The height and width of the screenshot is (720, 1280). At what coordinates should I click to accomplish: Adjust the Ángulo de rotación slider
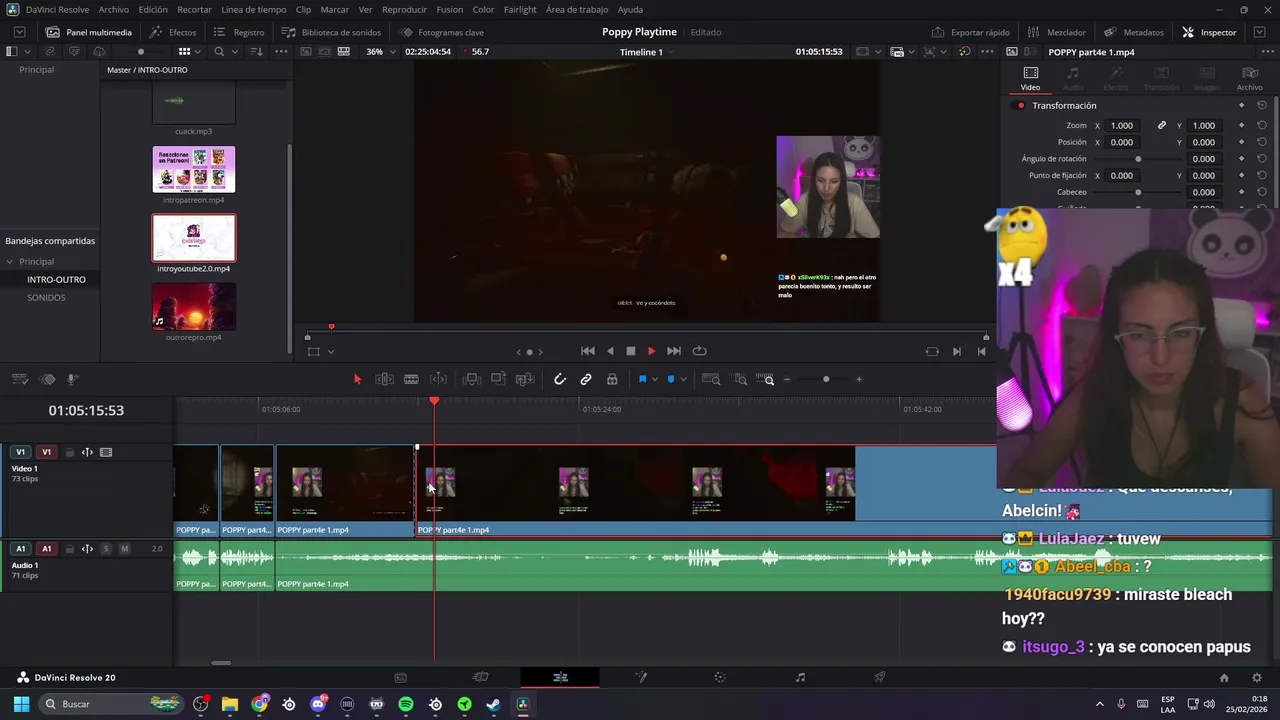click(x=1138, y=159)
